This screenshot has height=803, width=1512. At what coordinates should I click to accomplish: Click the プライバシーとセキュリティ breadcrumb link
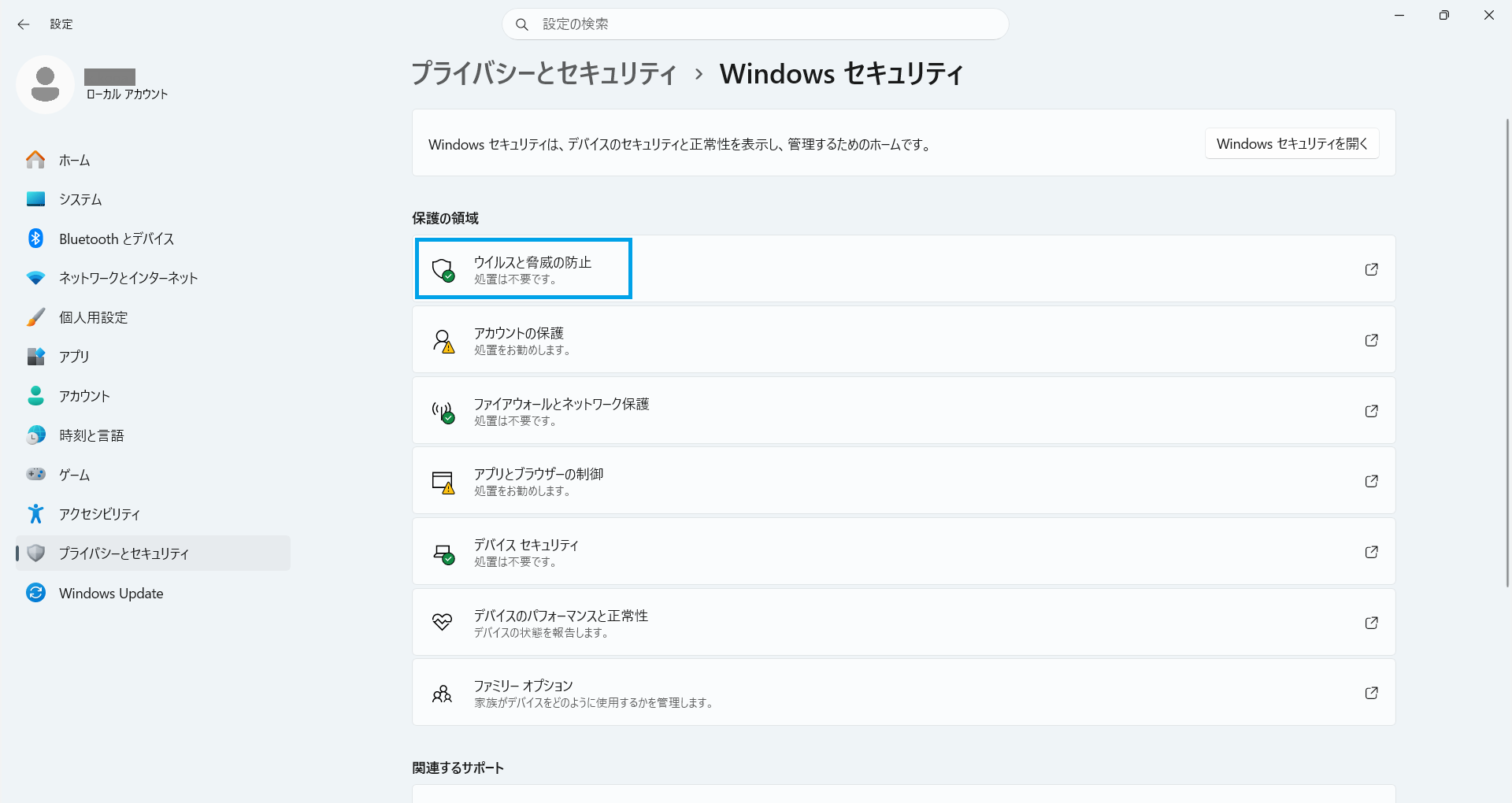[x=544, y=74]
